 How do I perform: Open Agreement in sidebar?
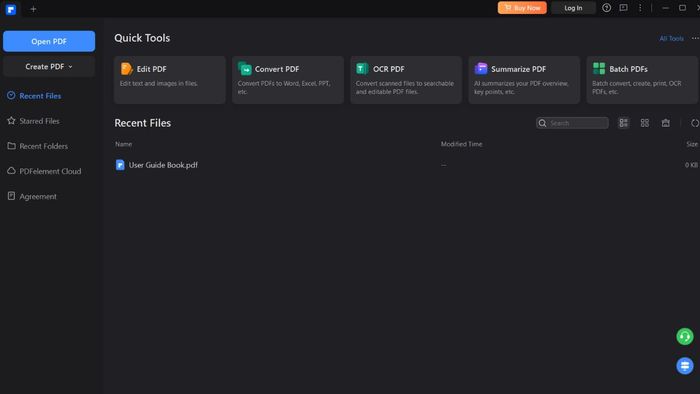[x=38, y=196]
